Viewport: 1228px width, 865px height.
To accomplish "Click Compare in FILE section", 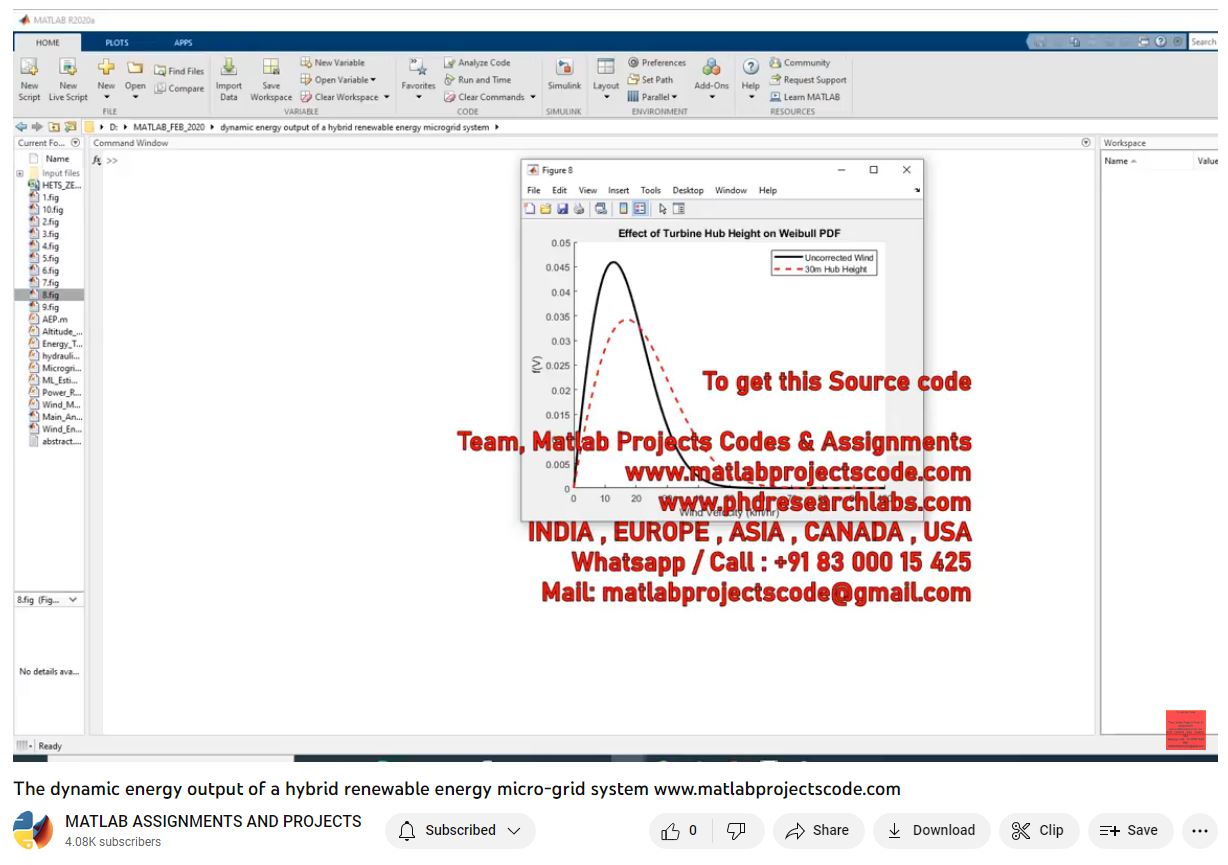I will 179,88.
